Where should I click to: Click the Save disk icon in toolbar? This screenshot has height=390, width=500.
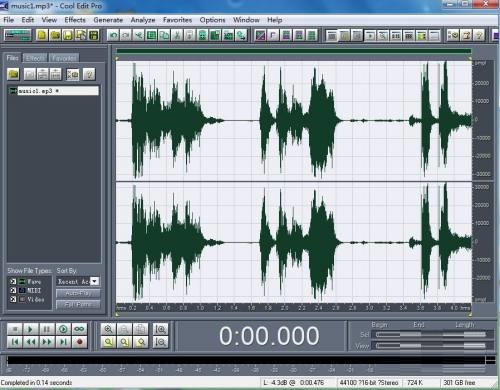(68, 35)
